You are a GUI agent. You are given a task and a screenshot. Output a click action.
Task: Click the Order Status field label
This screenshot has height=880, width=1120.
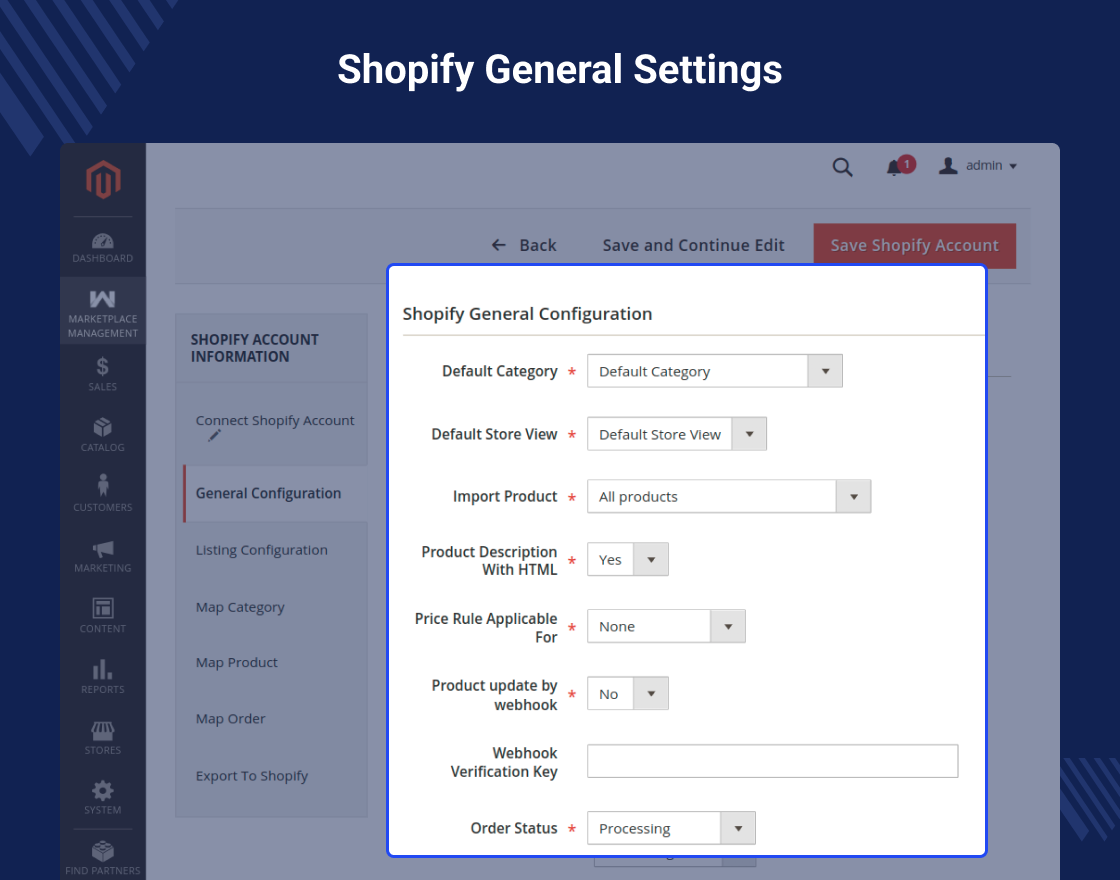514,828
